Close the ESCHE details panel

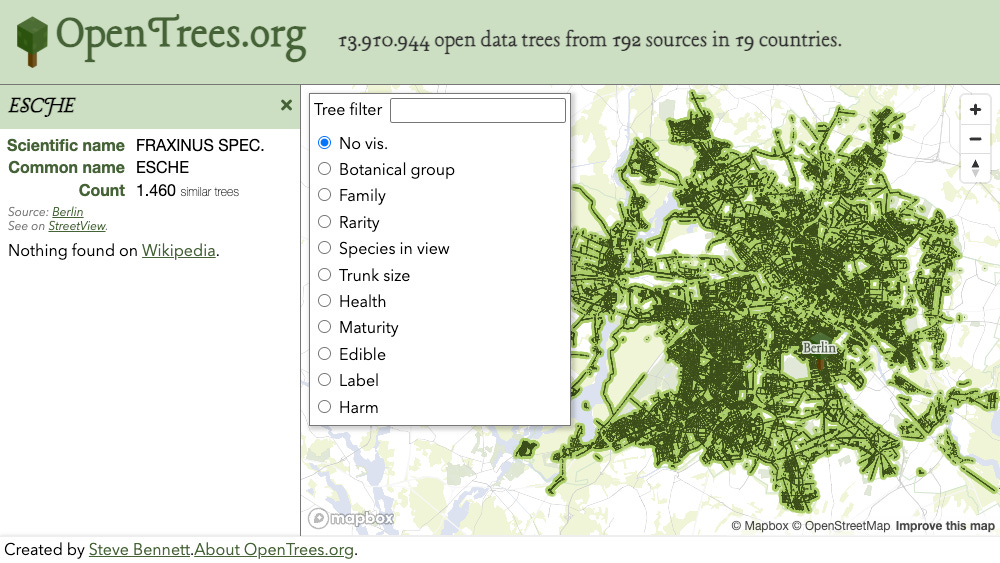pyautogui.click(x=286, y=105)
